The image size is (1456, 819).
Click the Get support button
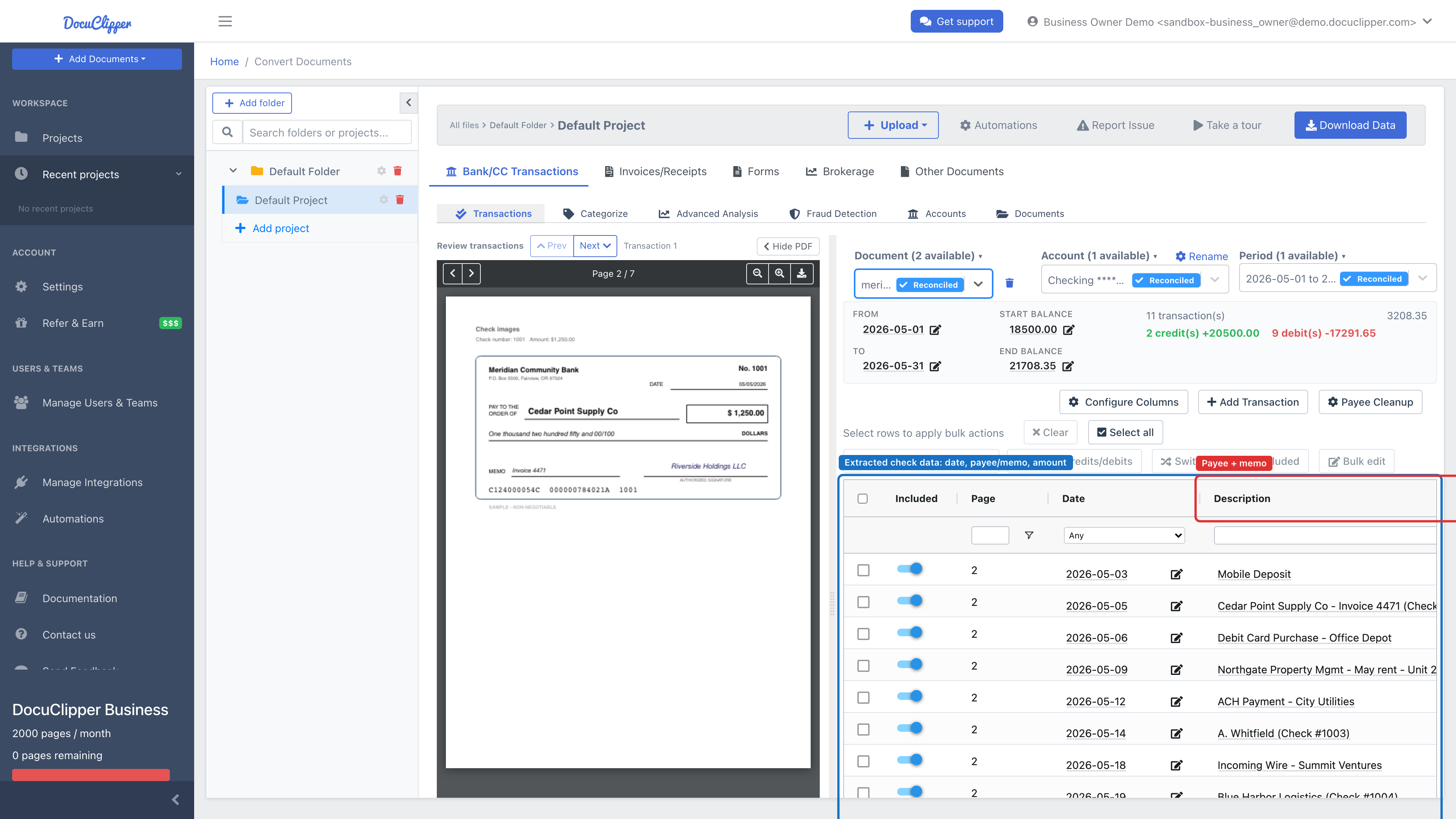[x=956, y=22]
